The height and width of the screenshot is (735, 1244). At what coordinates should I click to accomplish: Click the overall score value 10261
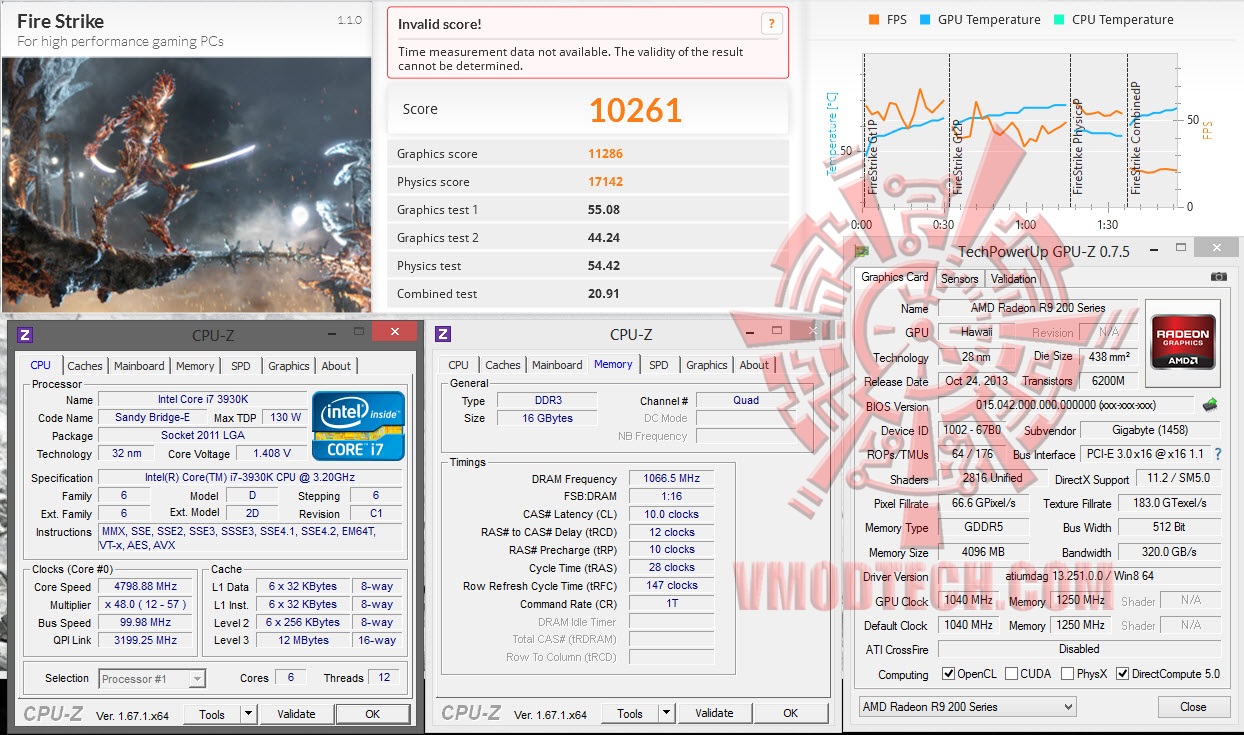coord(635,109)
